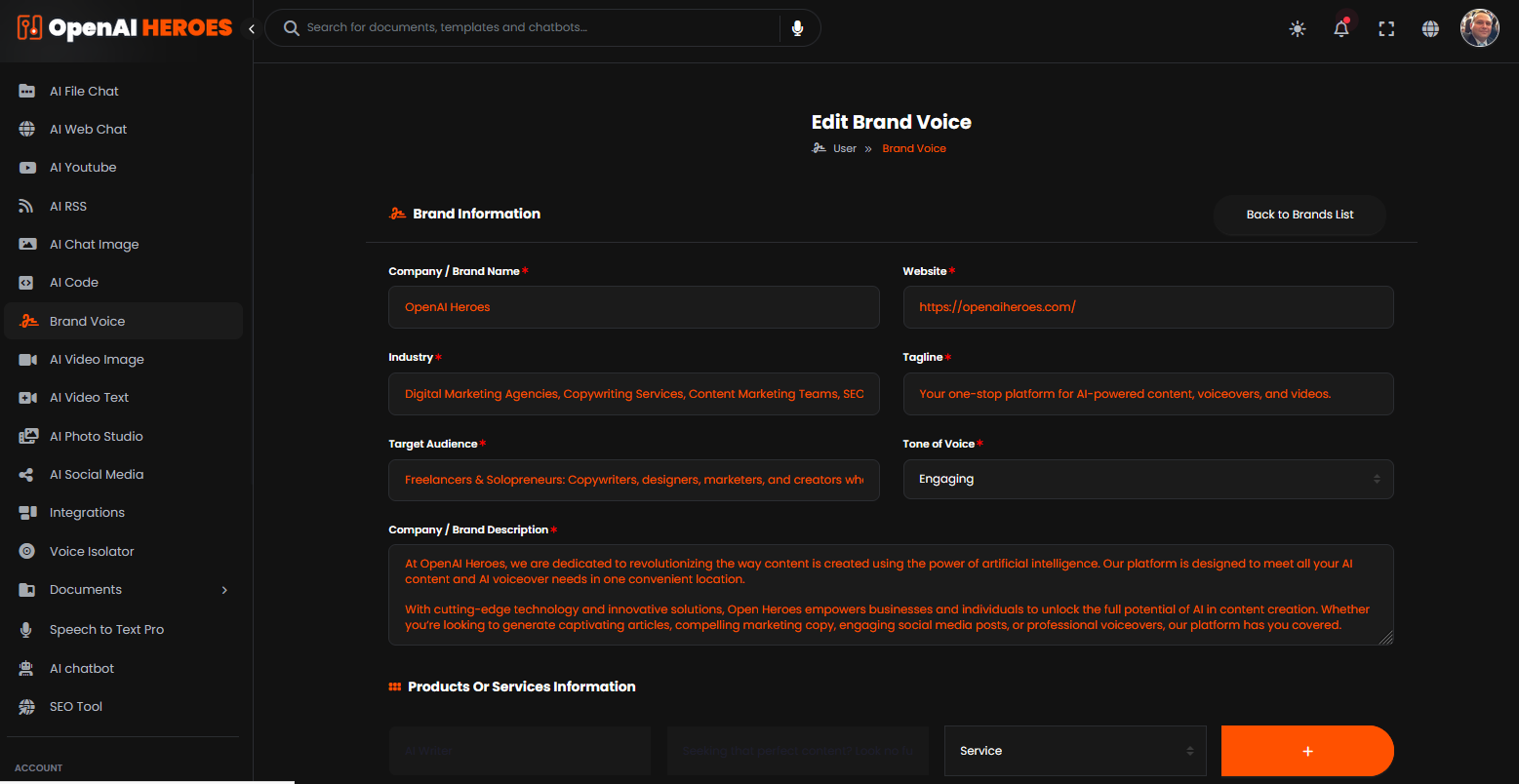Click the OpenAI Heroes logo
1519x784 pixels.
click(125, 27)
